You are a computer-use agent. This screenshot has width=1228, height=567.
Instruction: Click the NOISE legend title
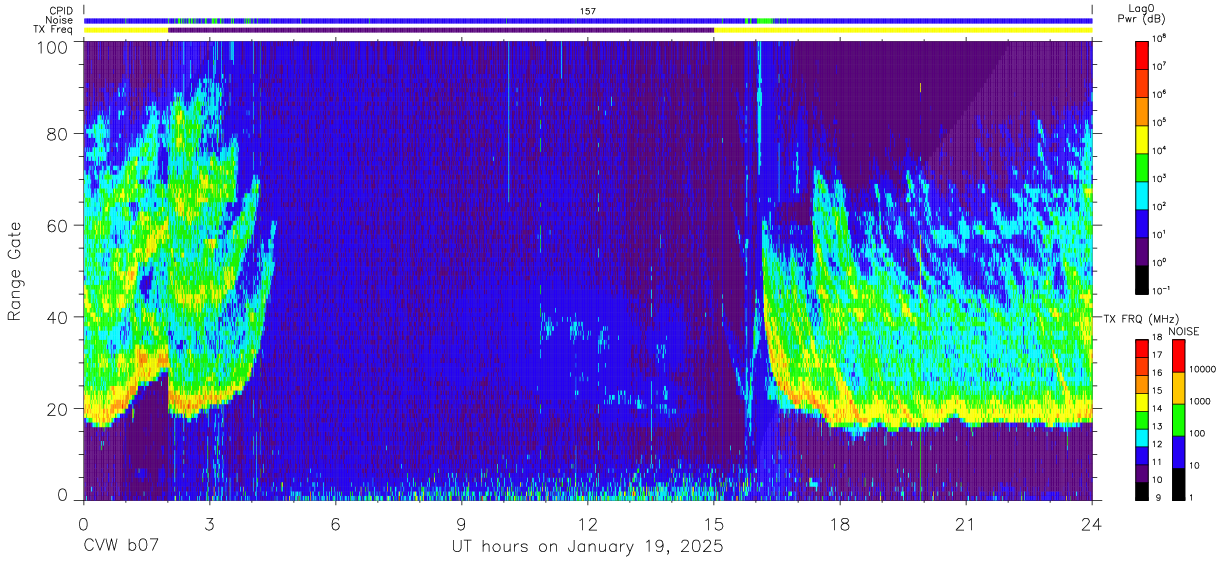tap(1184, 330)
